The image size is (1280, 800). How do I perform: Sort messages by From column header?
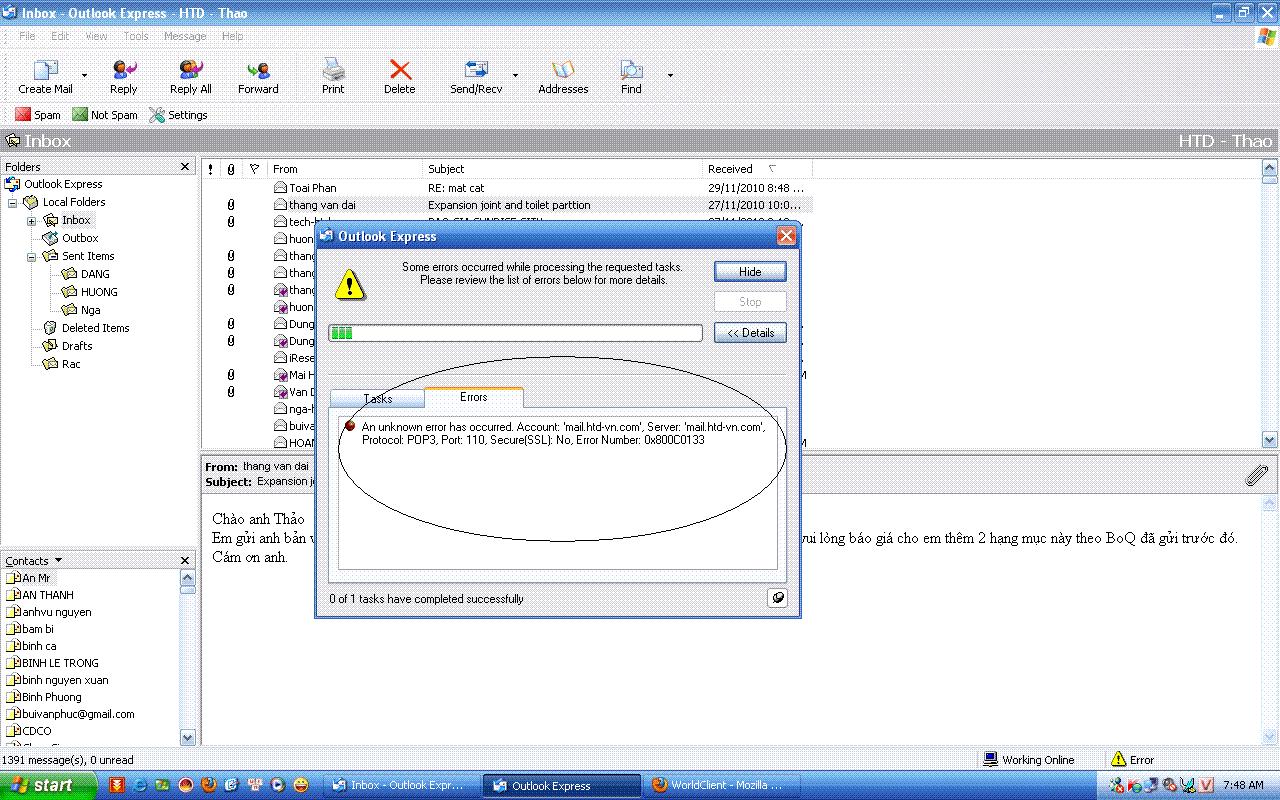(345, 169)
